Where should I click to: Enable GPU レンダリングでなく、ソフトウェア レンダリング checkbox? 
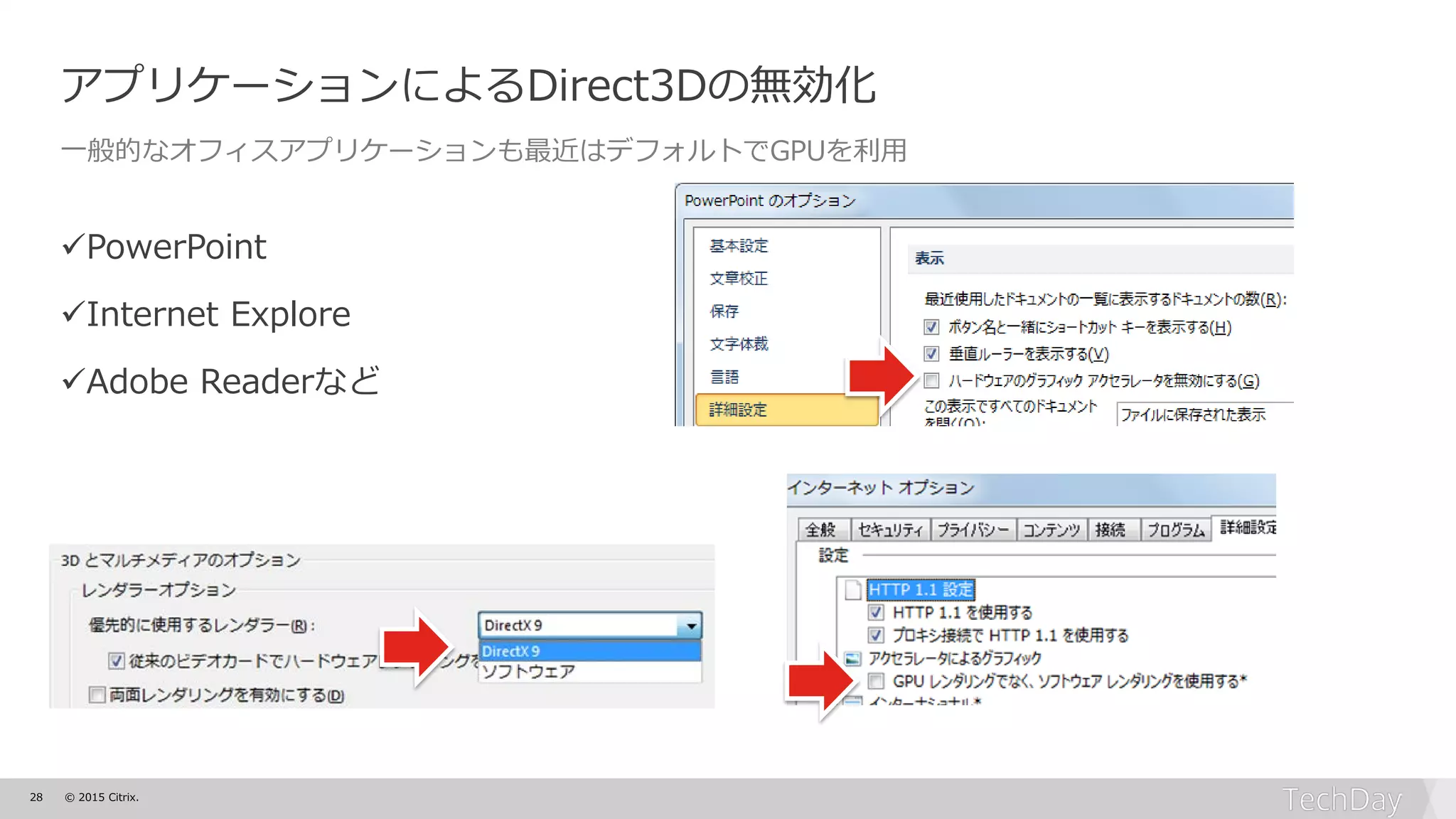point(876,681)
